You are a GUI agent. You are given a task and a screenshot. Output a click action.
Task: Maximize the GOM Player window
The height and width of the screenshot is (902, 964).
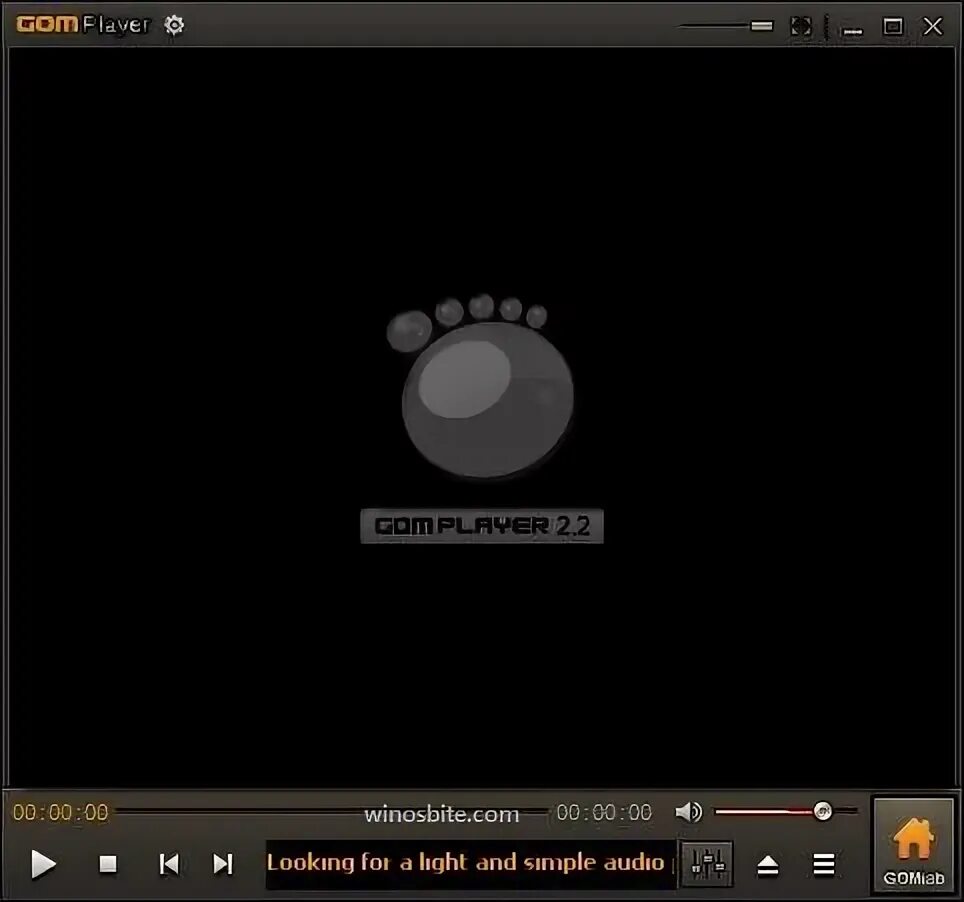[893, 26]
